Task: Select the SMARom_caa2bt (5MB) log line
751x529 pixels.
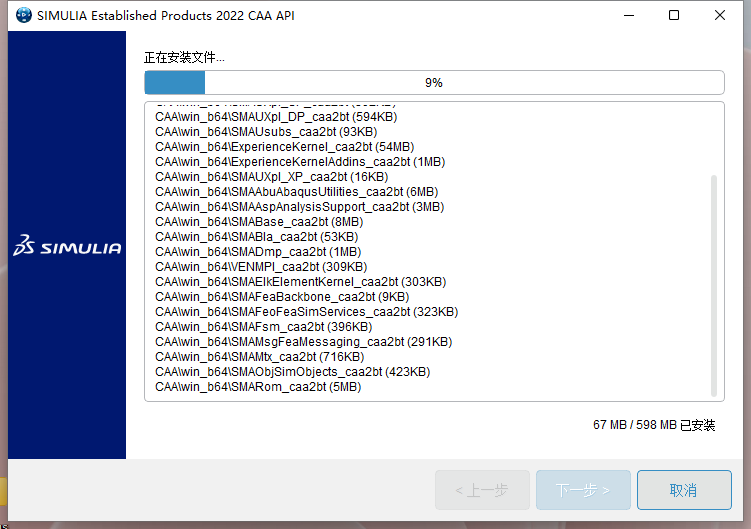Action: point(258,387)
